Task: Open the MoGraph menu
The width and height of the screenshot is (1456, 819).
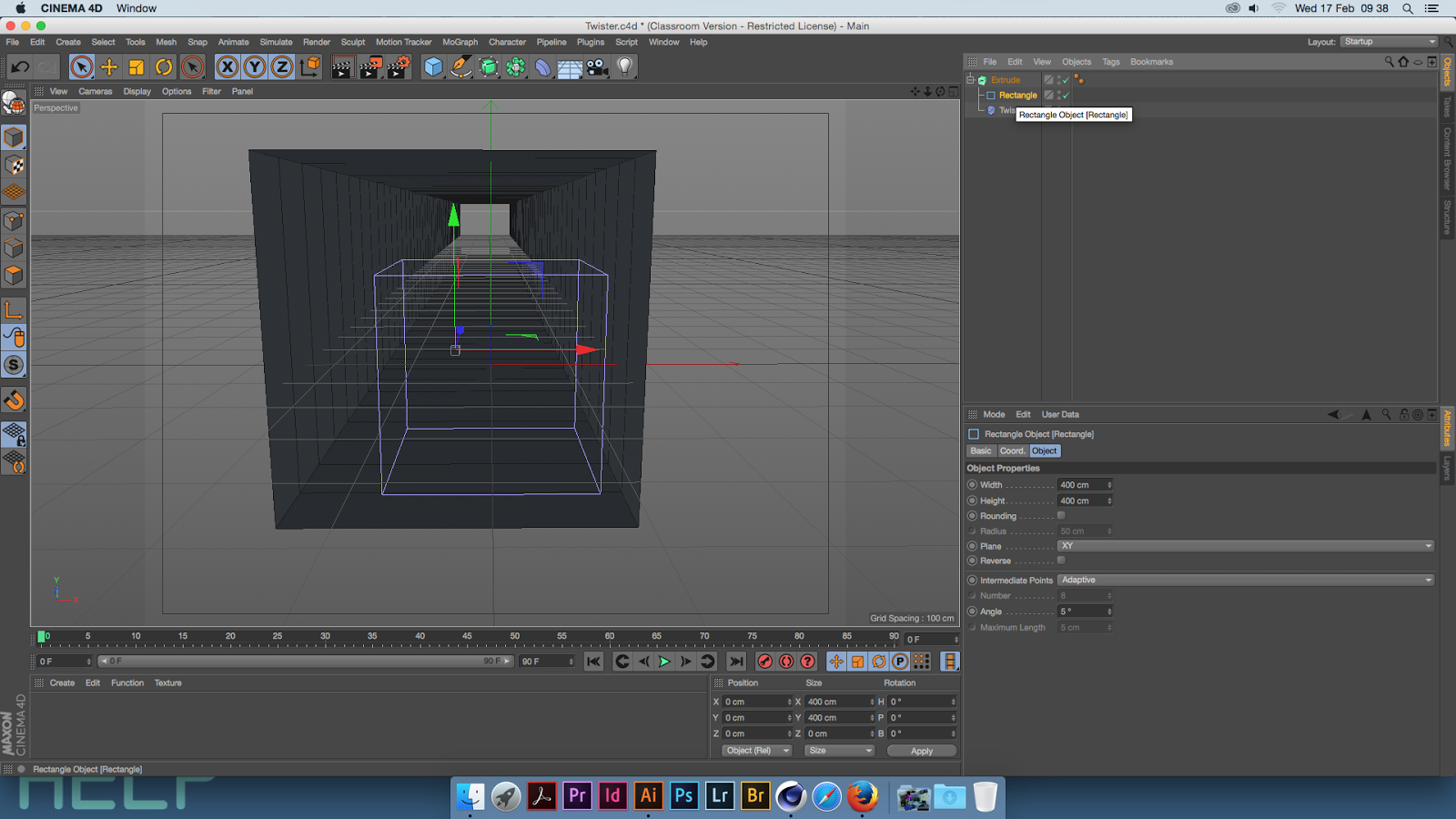Action: click(x=460, y=42)
